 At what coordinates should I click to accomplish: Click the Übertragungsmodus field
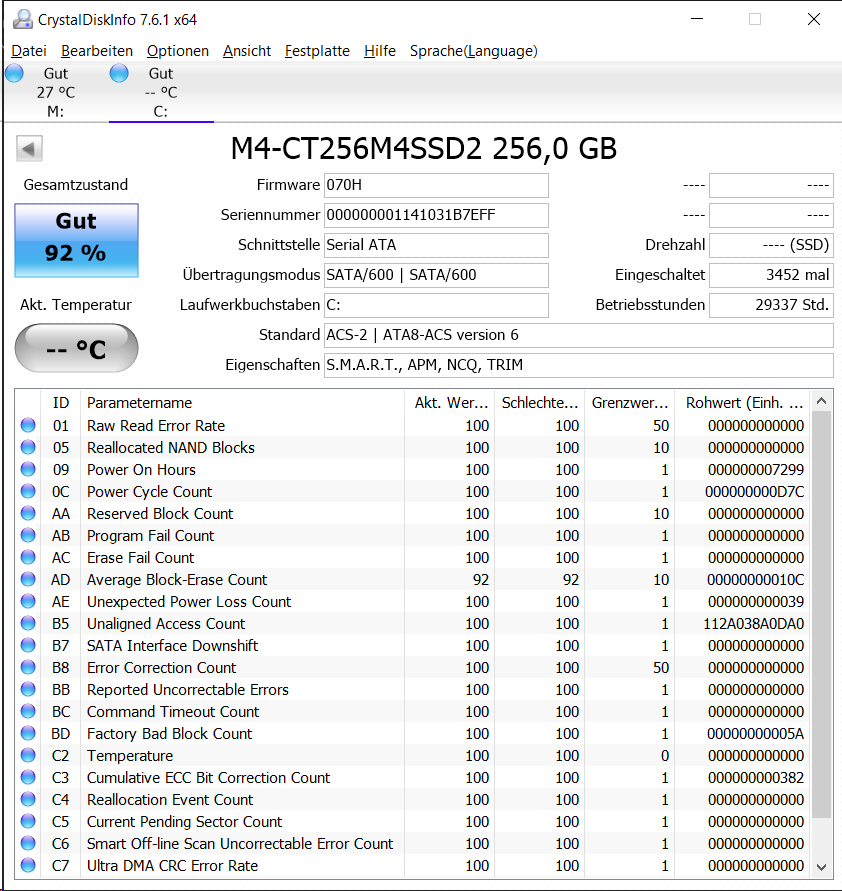[436, 275]
